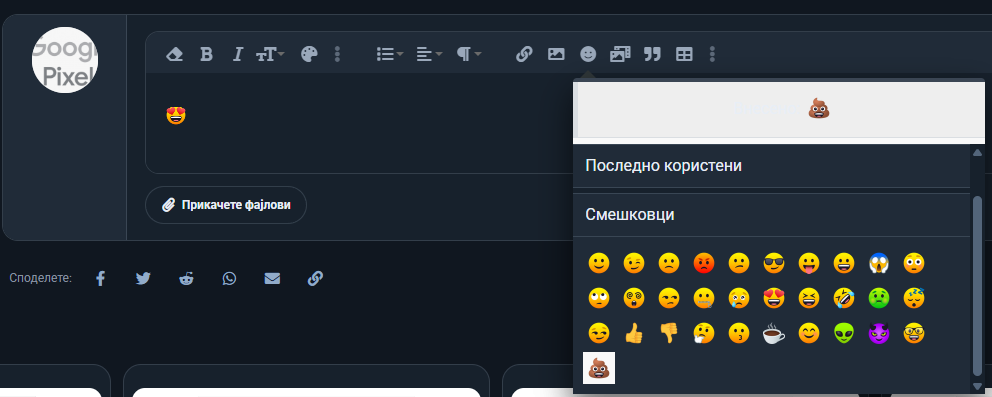
Task: Insert the nerd glasses face emoji
Action: click(x=914, y=333)
